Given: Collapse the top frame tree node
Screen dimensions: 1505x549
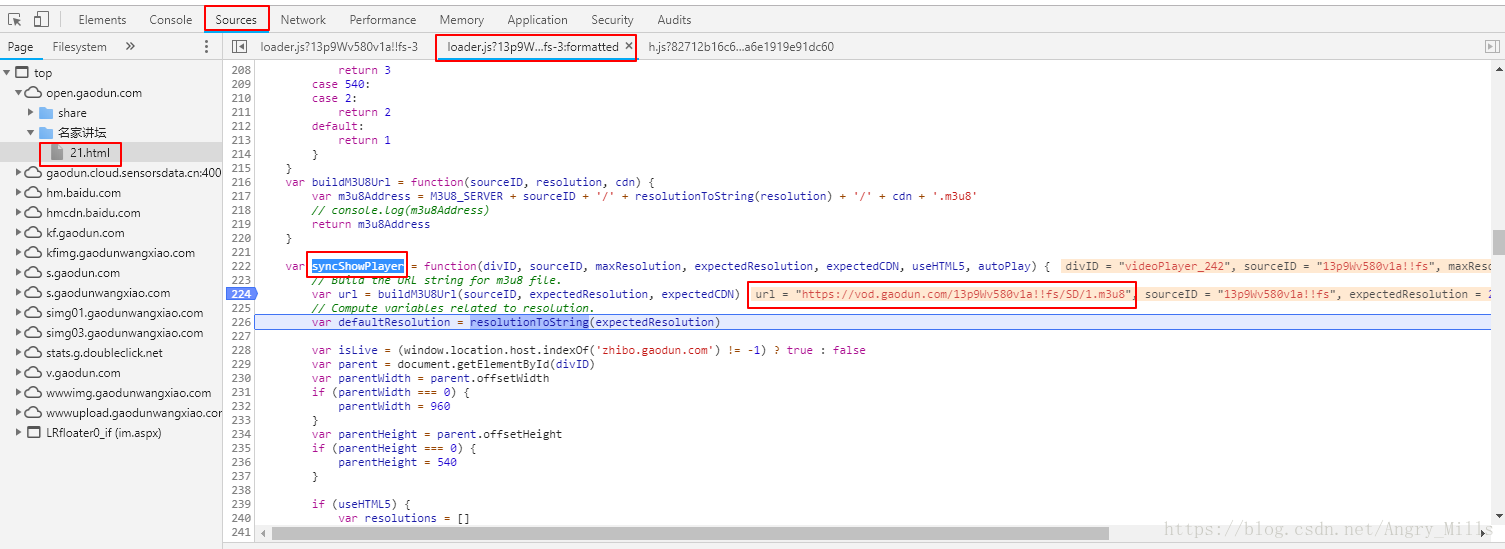Looking at the screenshot, I should click(7, 73).
